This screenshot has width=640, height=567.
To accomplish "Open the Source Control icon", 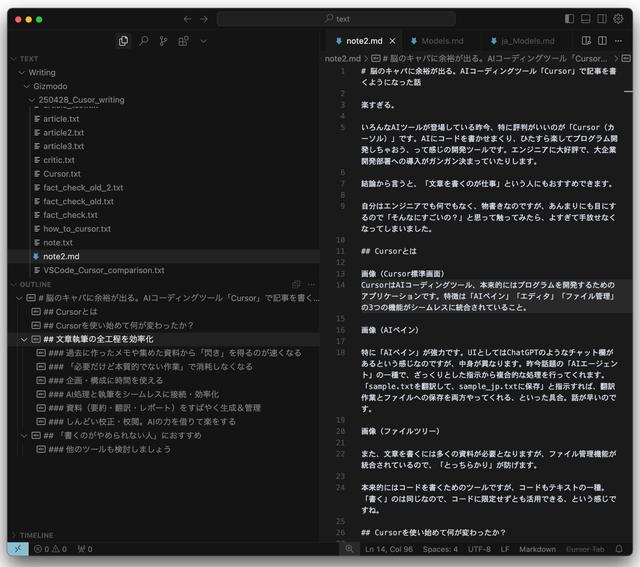I will point(163,41).
